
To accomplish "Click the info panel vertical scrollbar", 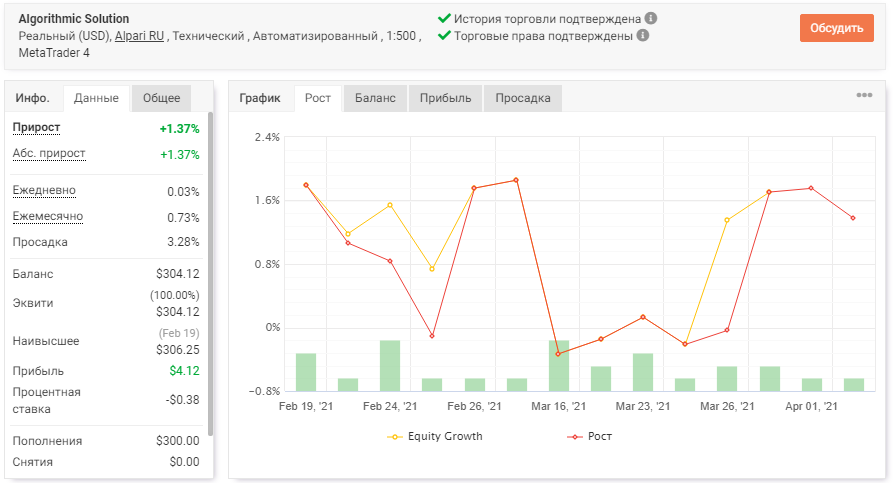I will click(x=210, y=273).
